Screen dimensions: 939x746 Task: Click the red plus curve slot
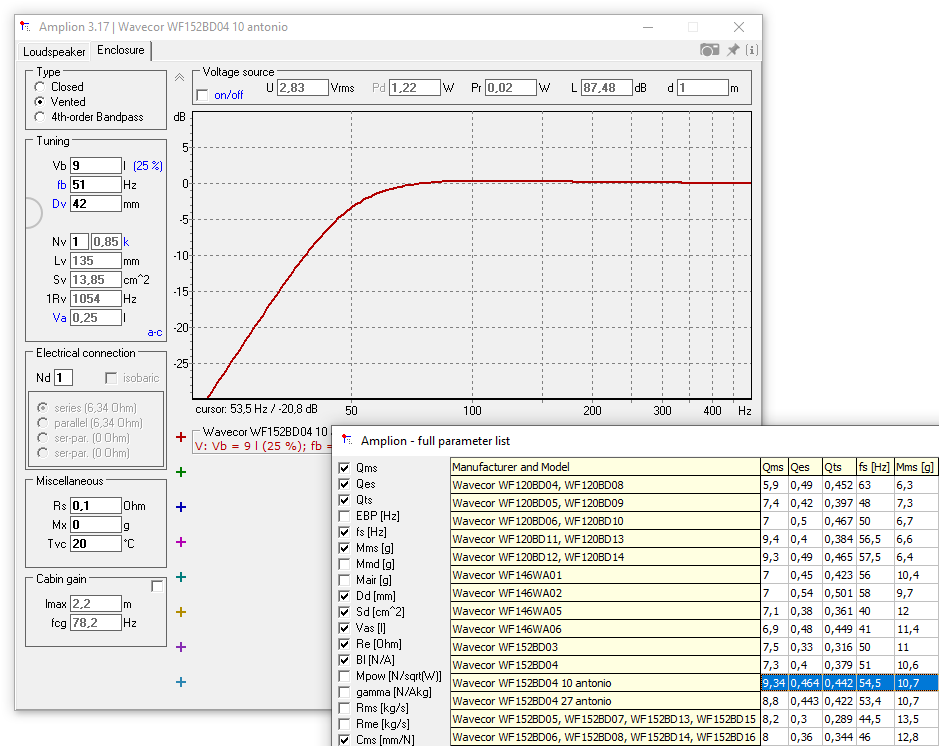181,437
